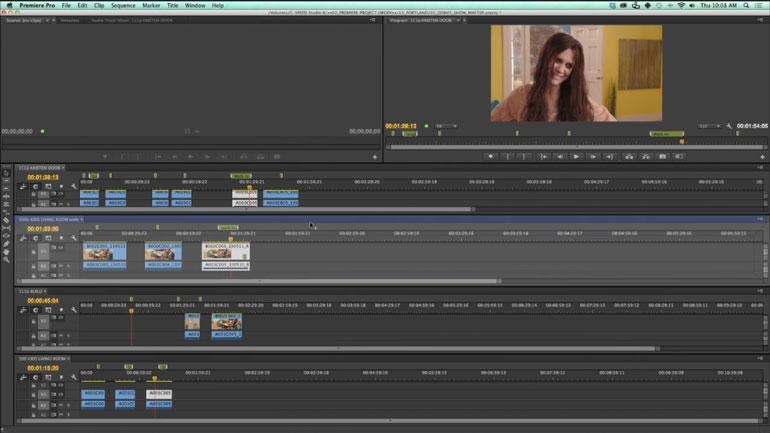Screen dimensions: 770x433
Task: Select the Hand tool
Action: (x=6, y=252)
